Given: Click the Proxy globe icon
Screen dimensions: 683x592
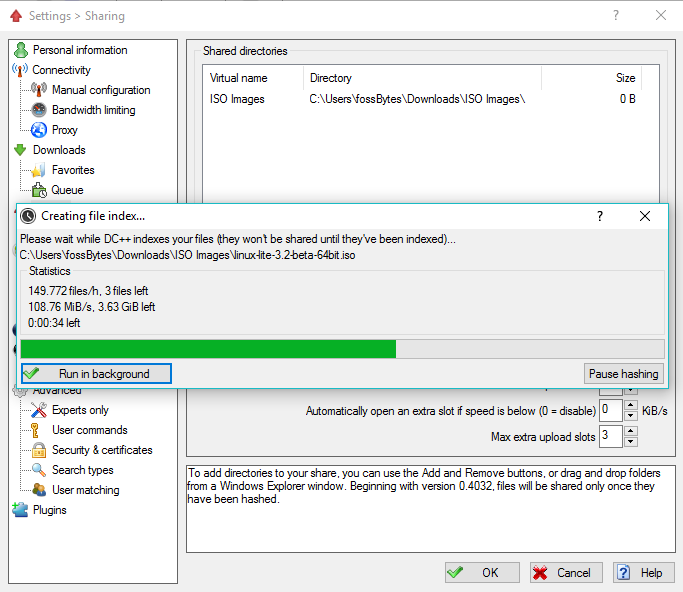Looking at the screenshot, I should click(x=39, y=130).
